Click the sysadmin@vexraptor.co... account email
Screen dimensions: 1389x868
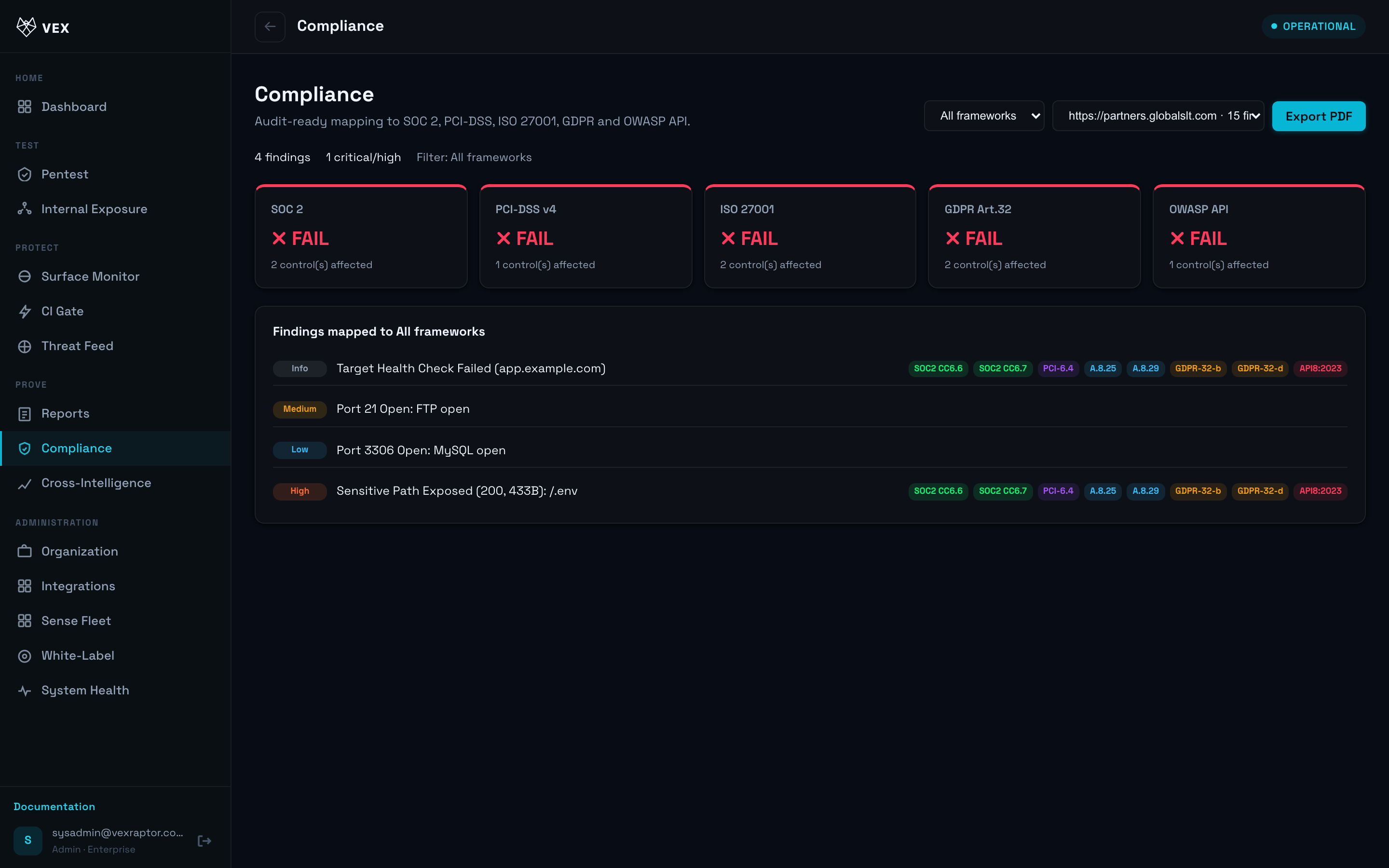click(x=118, y=833)
